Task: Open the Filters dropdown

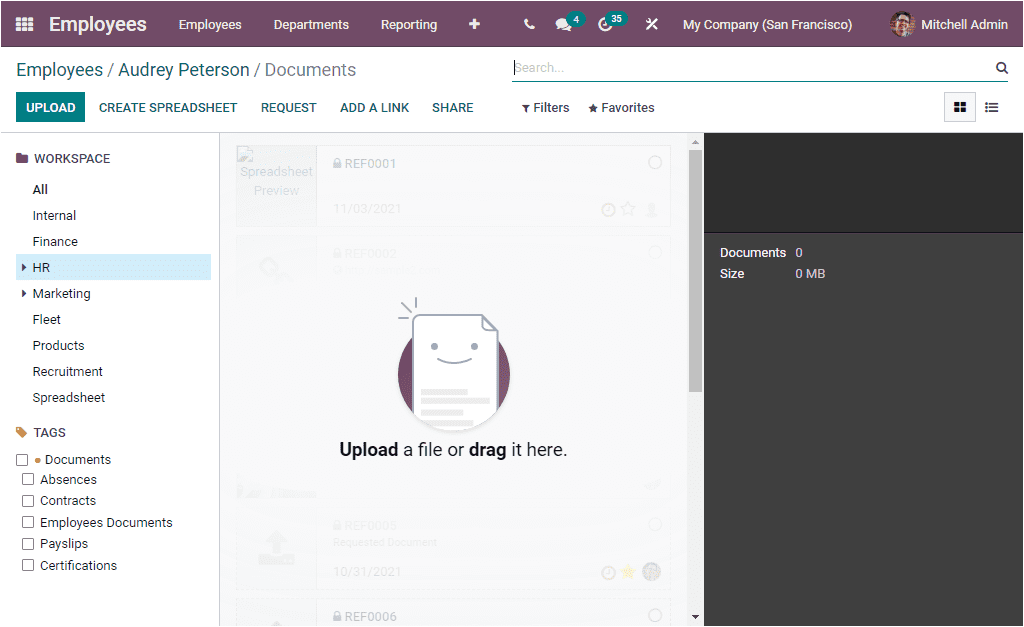Action: [545, 107]
